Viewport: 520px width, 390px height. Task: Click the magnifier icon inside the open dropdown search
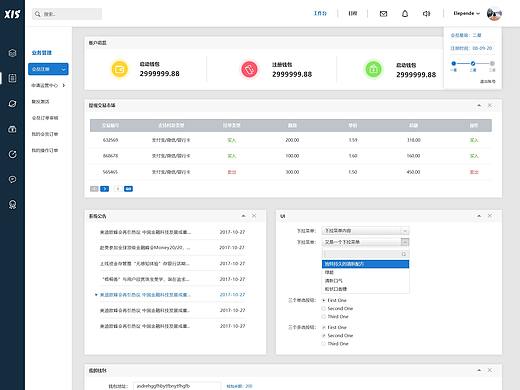coord(404,254)
